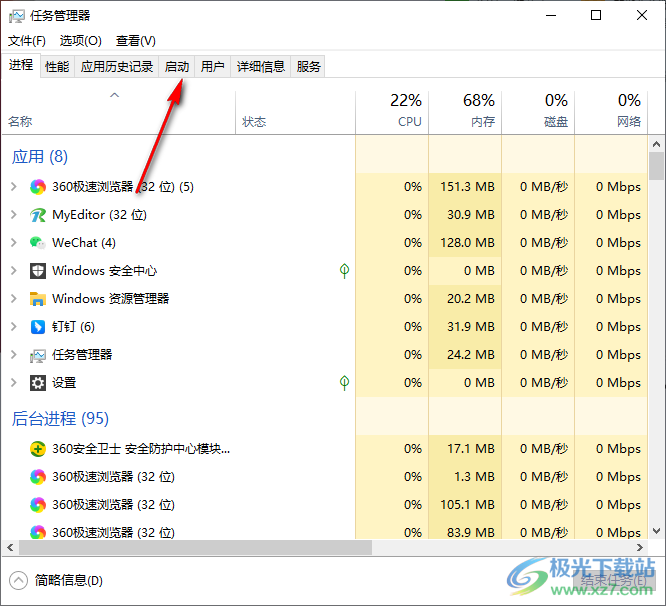The image size is (666, 606).
Task: Select the Windows 资源管理器 row name
Action: [111, 299]
